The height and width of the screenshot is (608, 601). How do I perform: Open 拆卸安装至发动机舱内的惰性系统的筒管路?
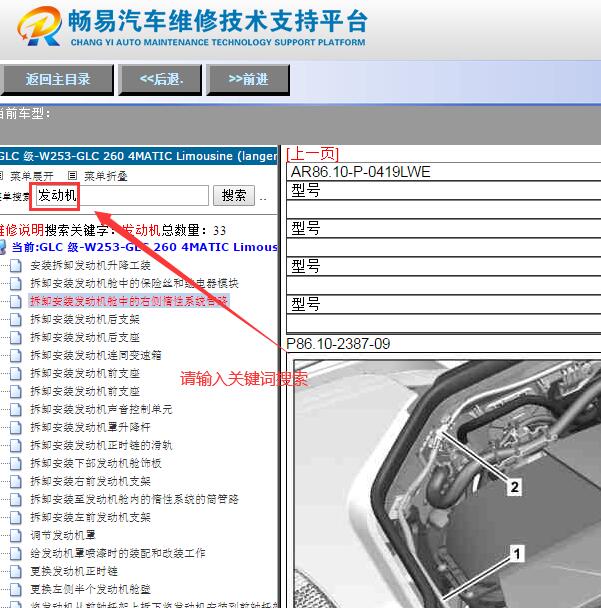pos(134,499)
